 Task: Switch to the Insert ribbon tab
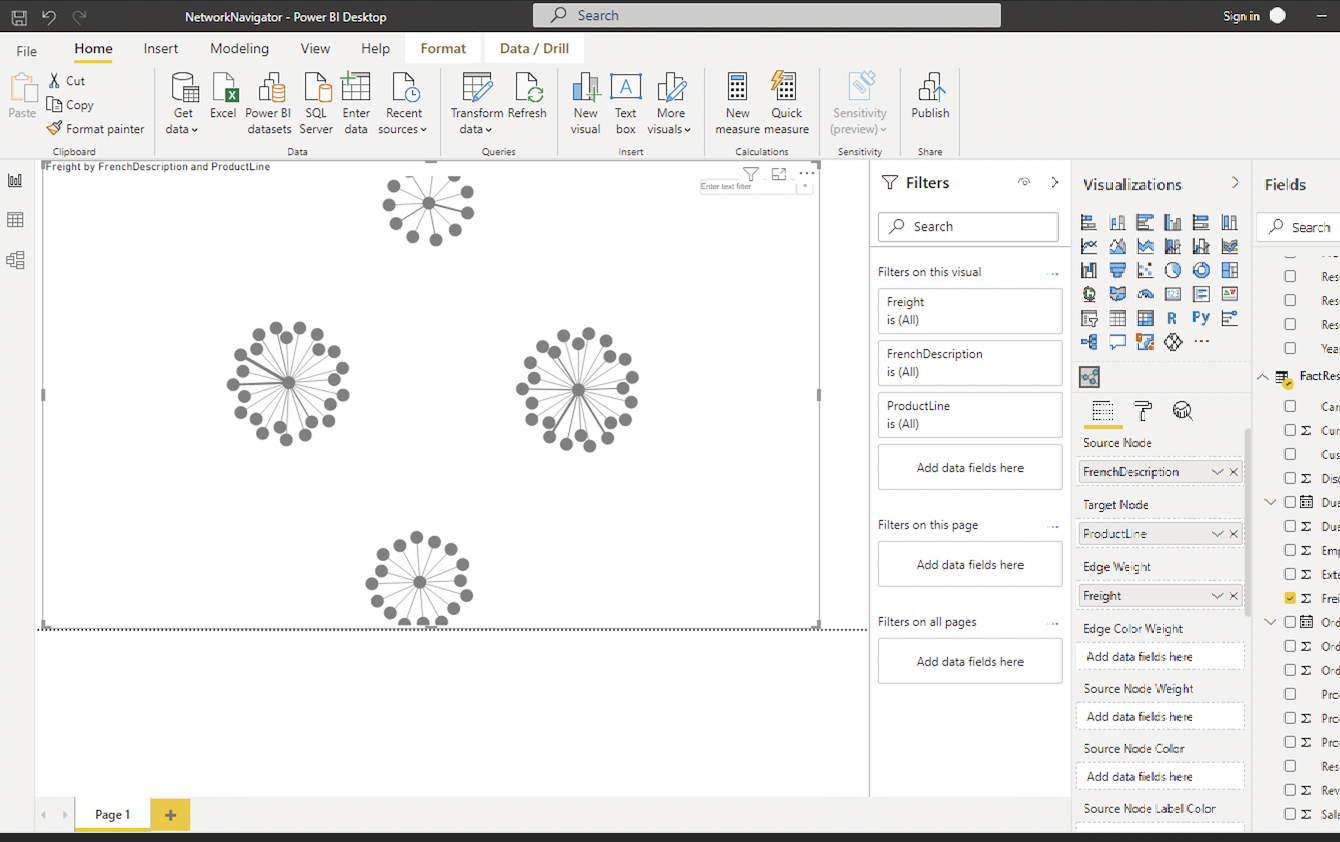[160, 48]
